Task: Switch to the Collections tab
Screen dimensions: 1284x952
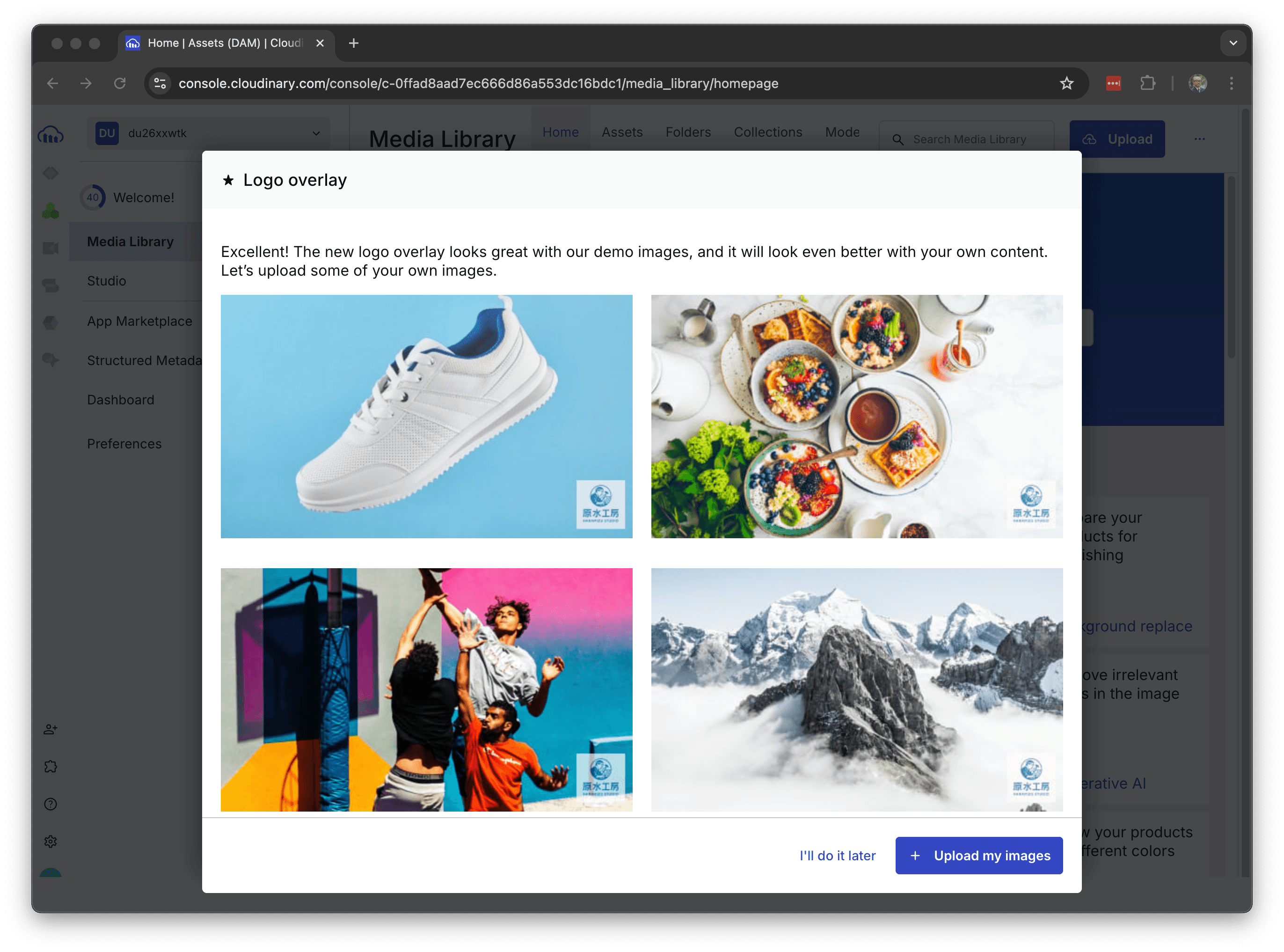Action: [x=767, y=132]
